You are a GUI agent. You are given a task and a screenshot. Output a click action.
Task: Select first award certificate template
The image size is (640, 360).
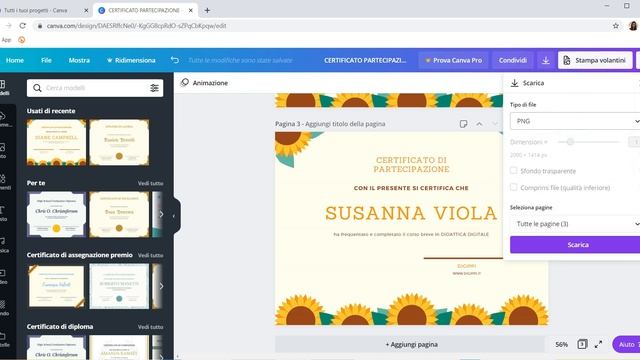[56, 286]
